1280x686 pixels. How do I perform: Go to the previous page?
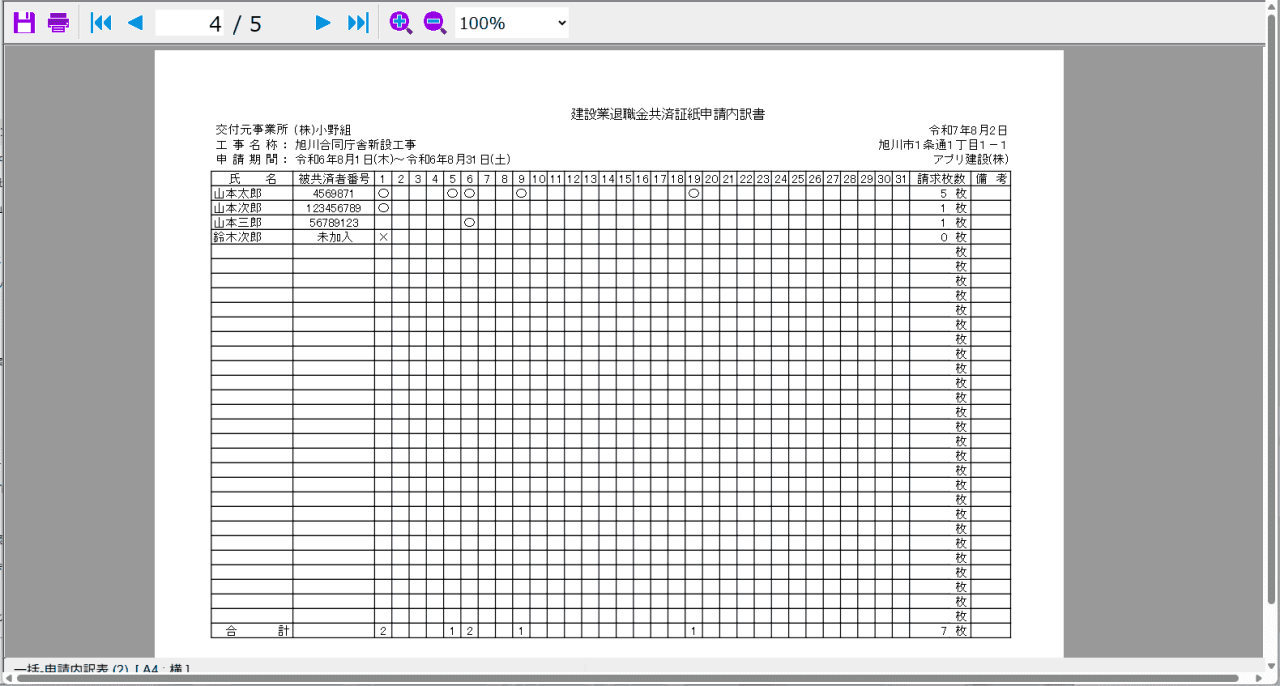tap(135, 23)
